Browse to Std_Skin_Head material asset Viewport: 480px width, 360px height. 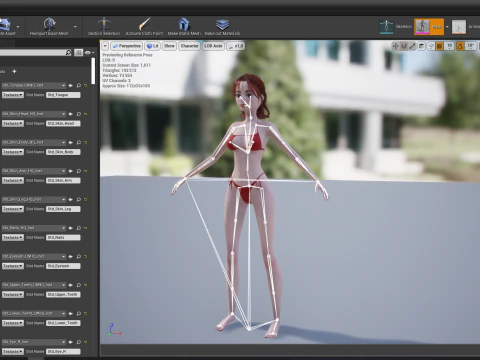(79, 114)
